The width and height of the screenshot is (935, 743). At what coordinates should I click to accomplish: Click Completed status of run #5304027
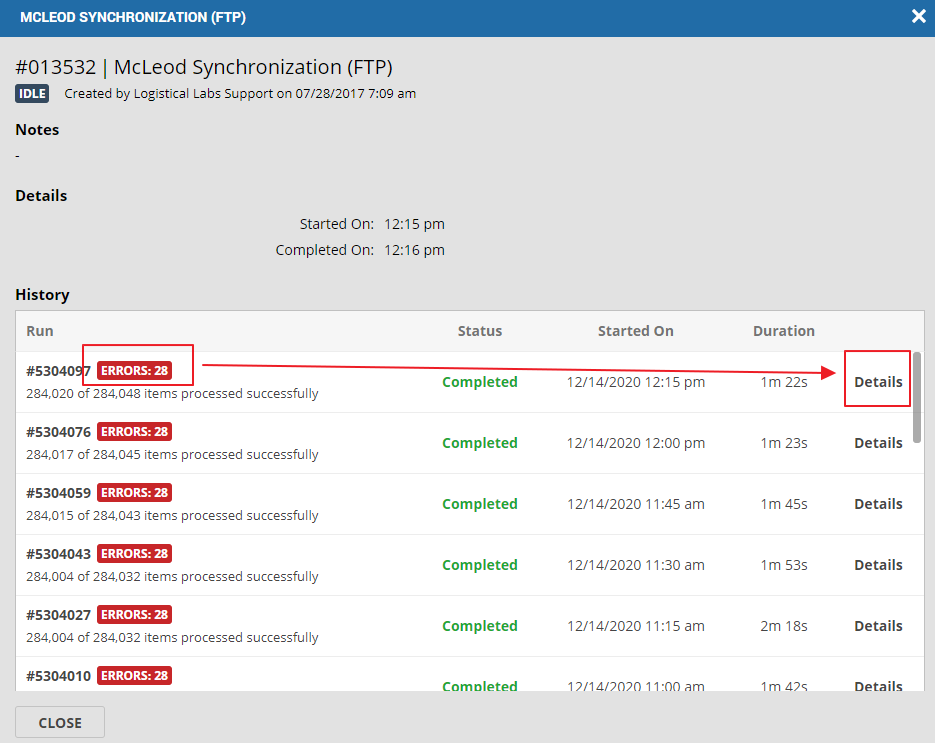tap(479, 626)
